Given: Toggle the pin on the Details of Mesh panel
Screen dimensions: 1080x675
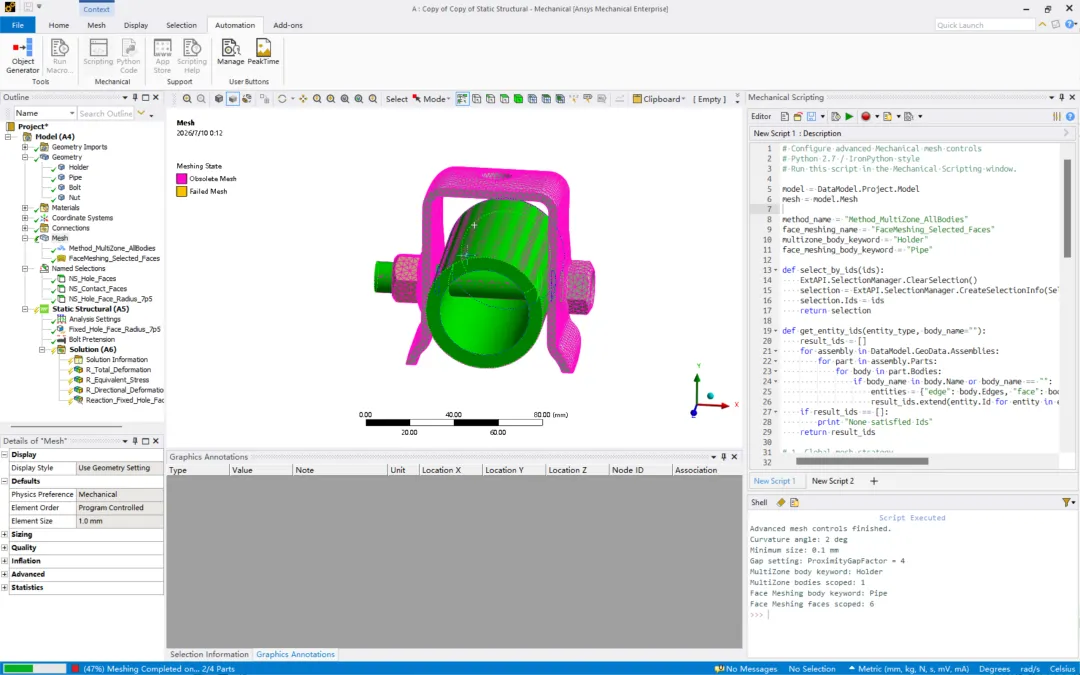Looking at the screenshot, I should tap(135, 441).
